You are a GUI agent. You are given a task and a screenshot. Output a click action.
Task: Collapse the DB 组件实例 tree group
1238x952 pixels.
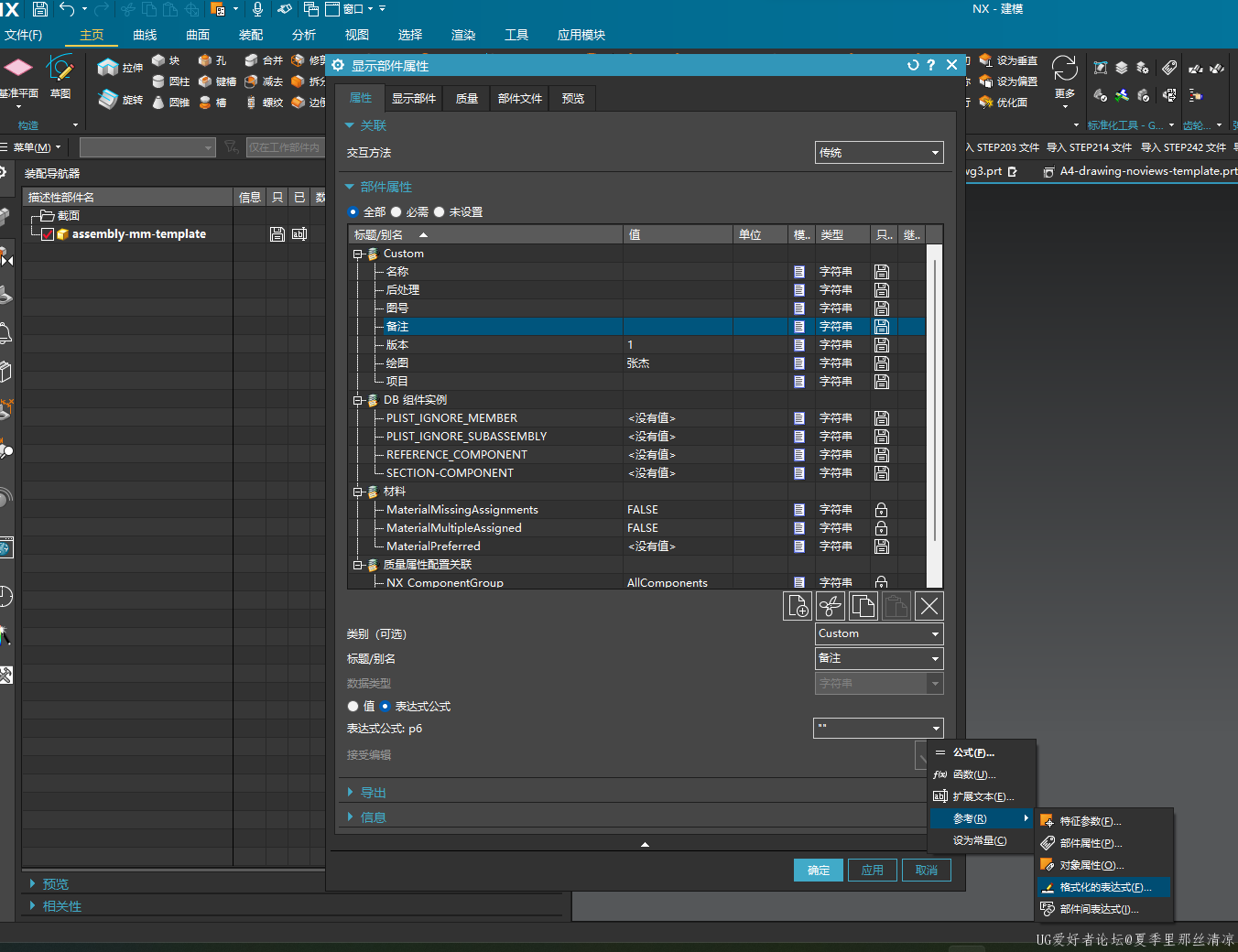coord(358,400)
